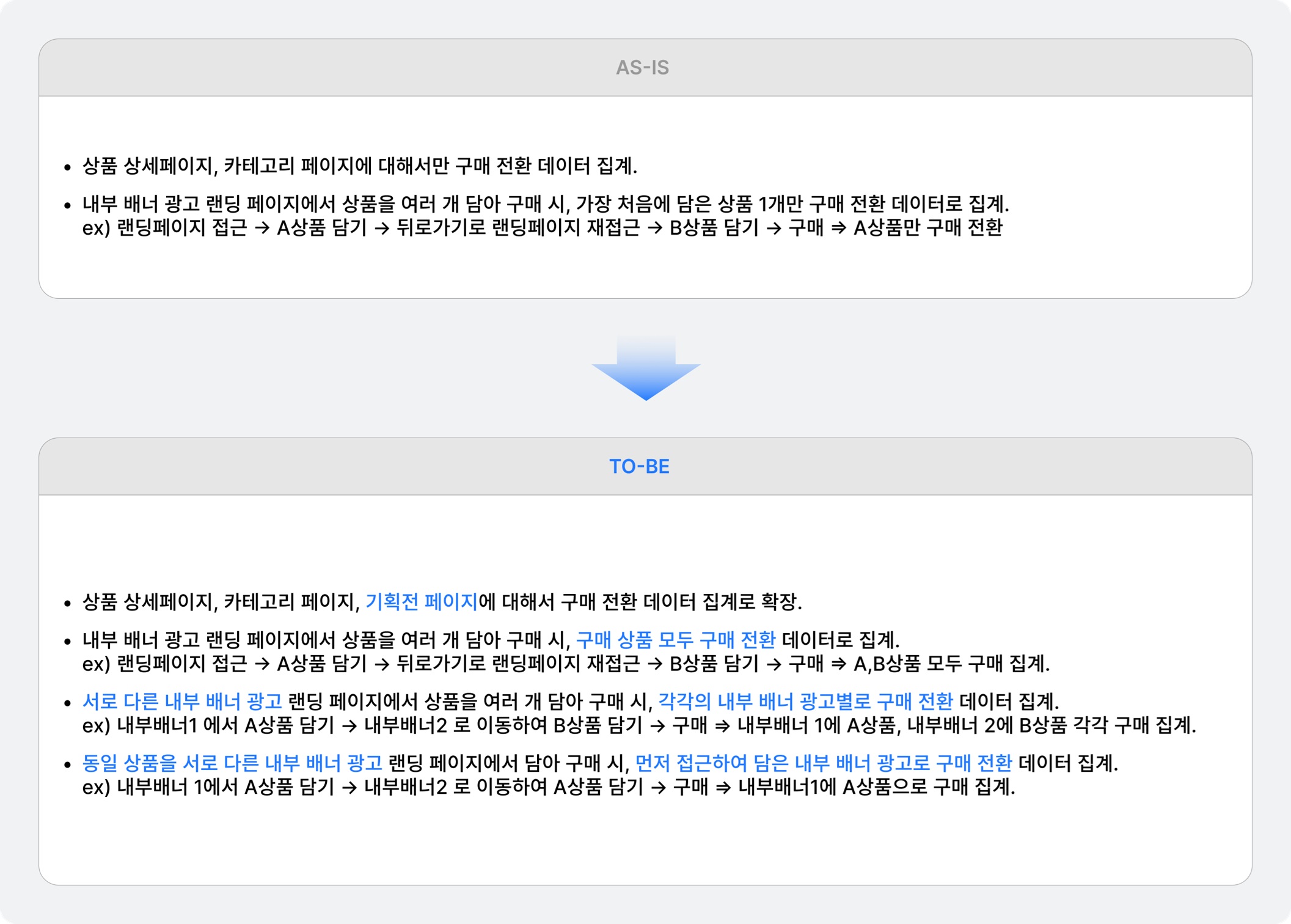The width and height of the screenshot is (1291, 924).
Task: Click the AS-IS header title
Action: click(x=642, y=68)
